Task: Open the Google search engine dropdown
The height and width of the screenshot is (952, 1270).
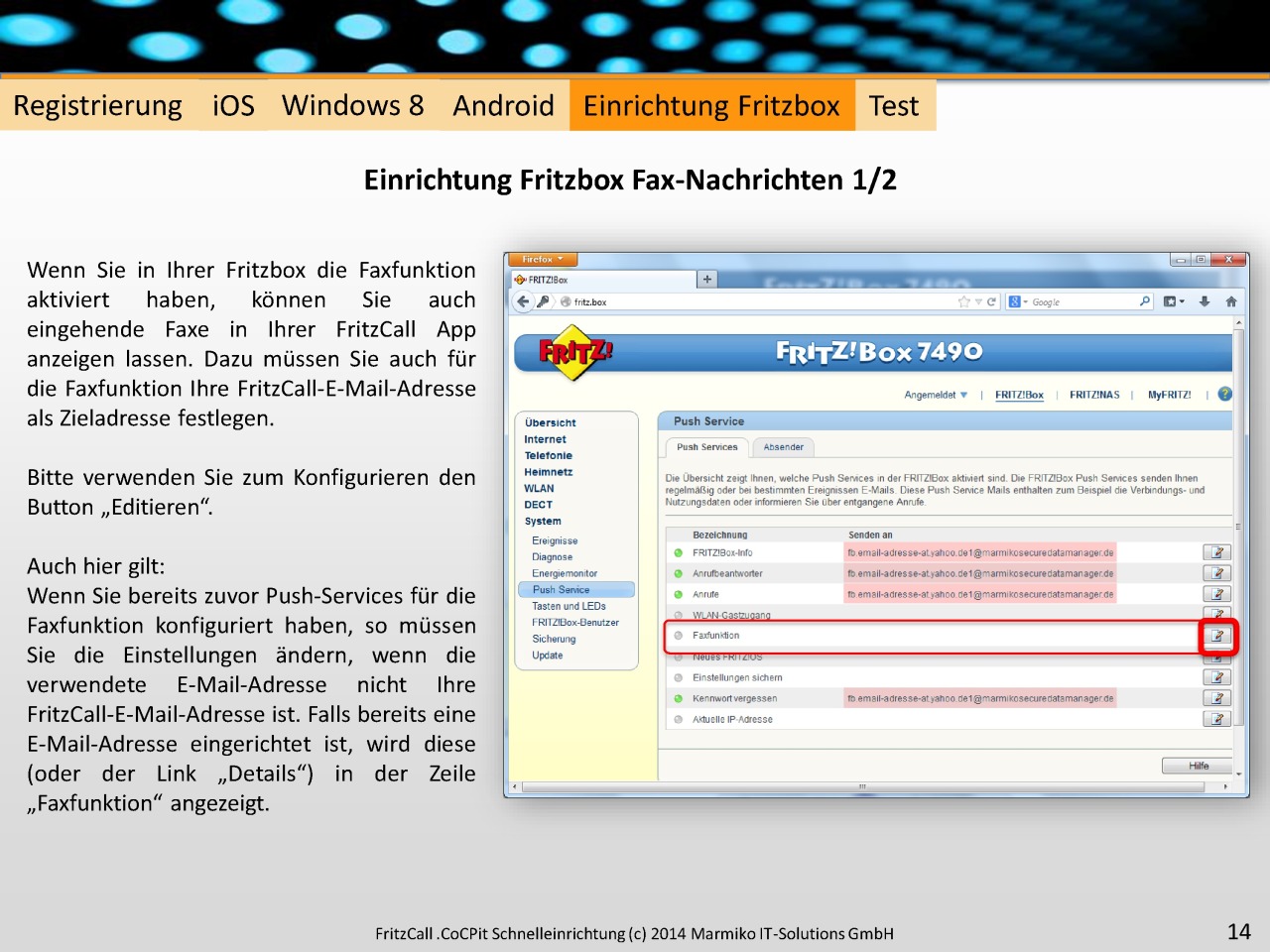Action: point(1017,301)
